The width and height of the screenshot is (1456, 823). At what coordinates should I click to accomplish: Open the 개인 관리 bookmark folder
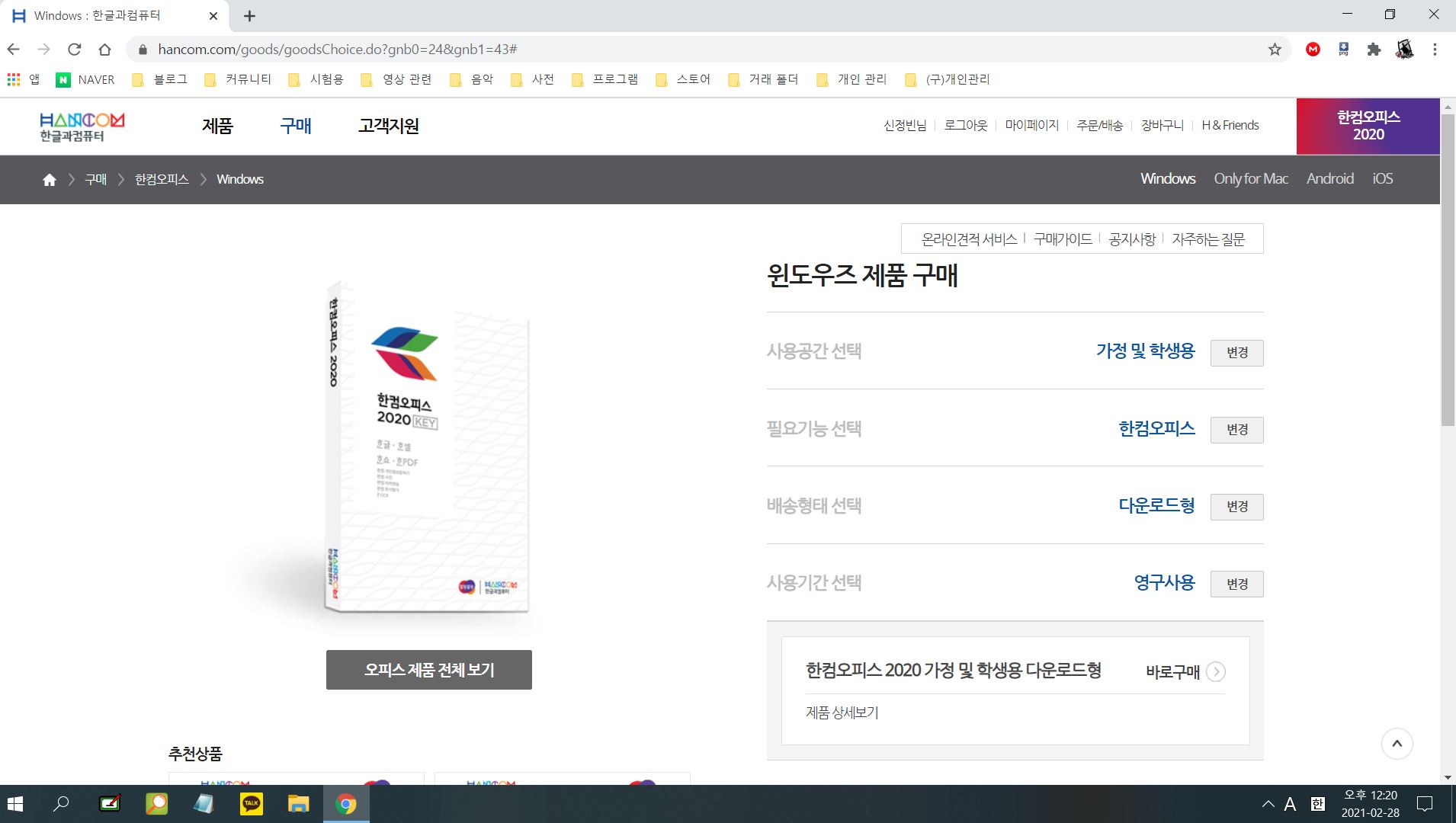pos(851,79)
